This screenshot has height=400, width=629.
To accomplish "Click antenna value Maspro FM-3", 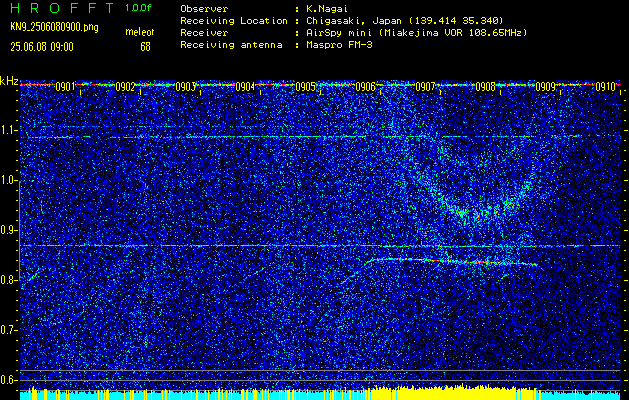I will point(338,45).
